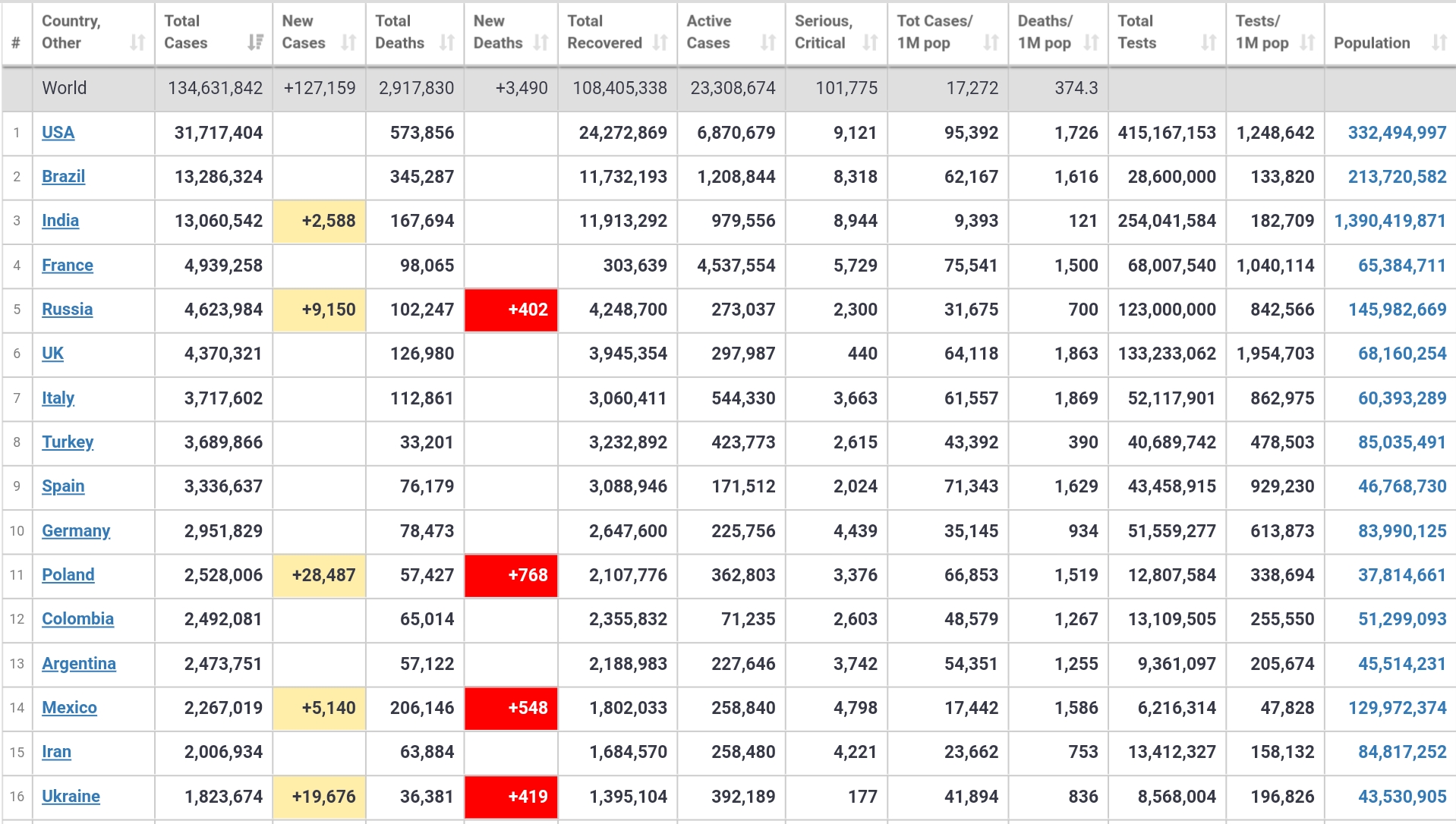Sort by Serious, Critical arrows icon
This screenshot has width=1456, height=824.
[x=870, y=42]
